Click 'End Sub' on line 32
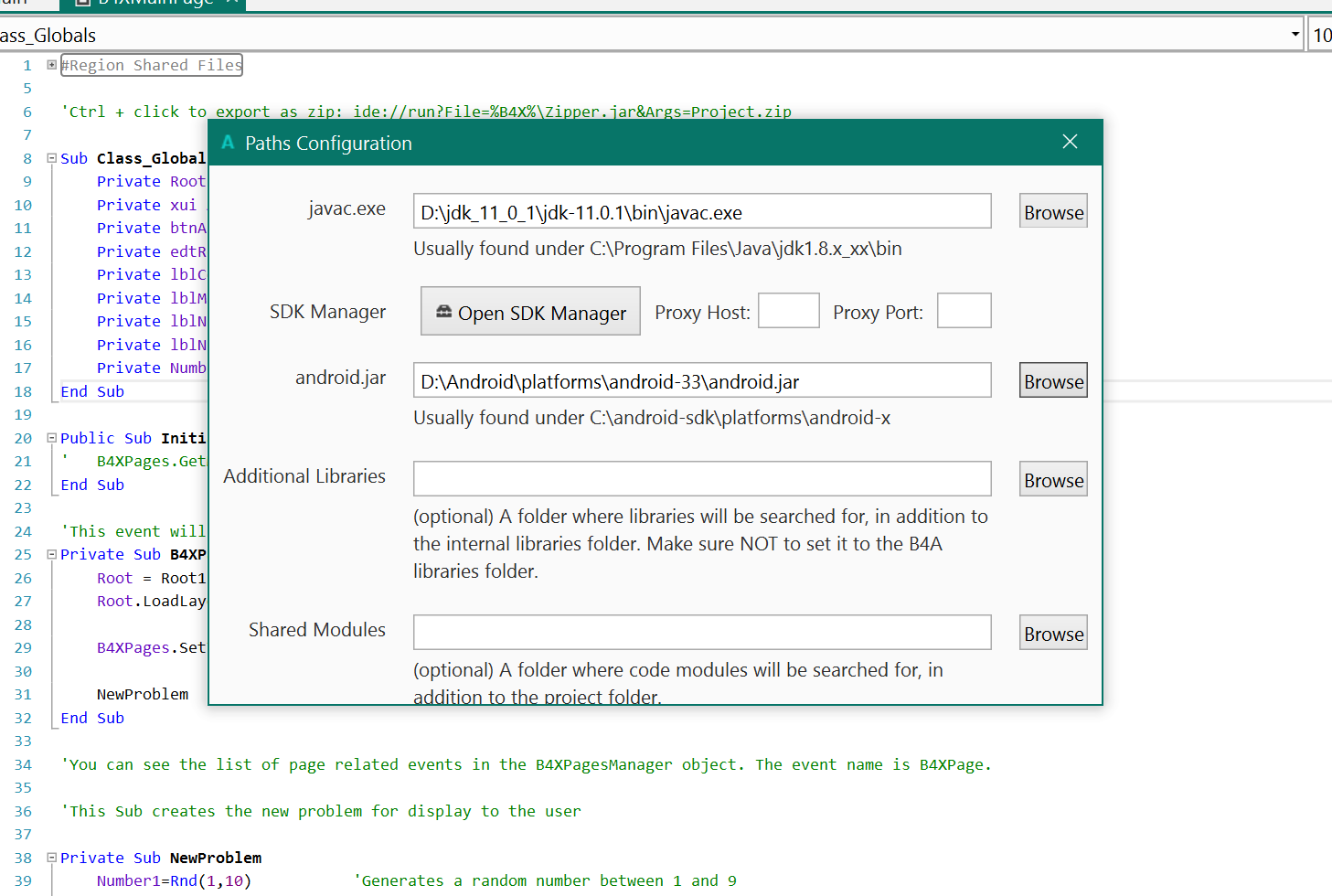 point(92,718)
